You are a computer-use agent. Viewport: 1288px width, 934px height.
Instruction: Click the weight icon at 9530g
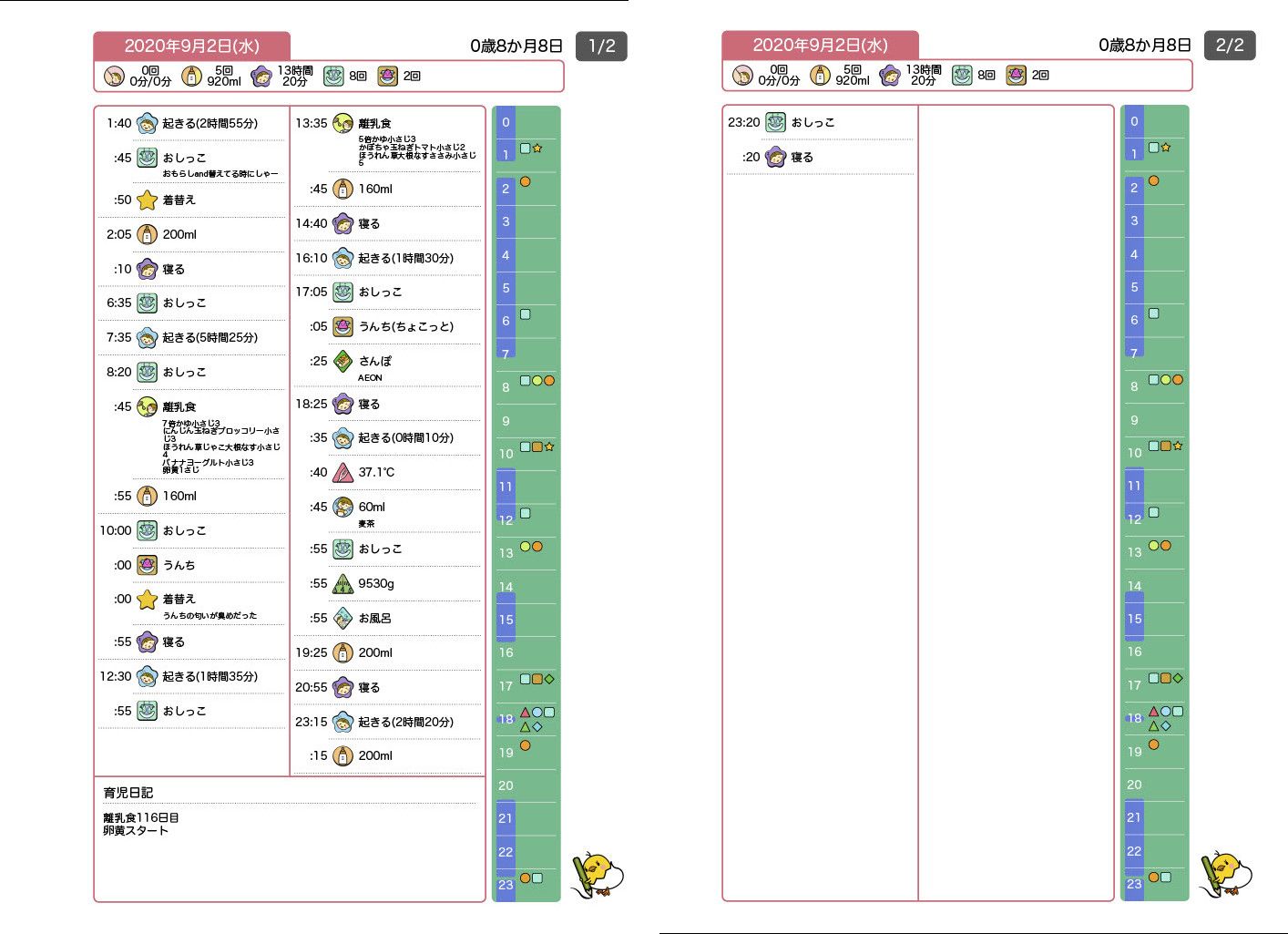(342, 583)
